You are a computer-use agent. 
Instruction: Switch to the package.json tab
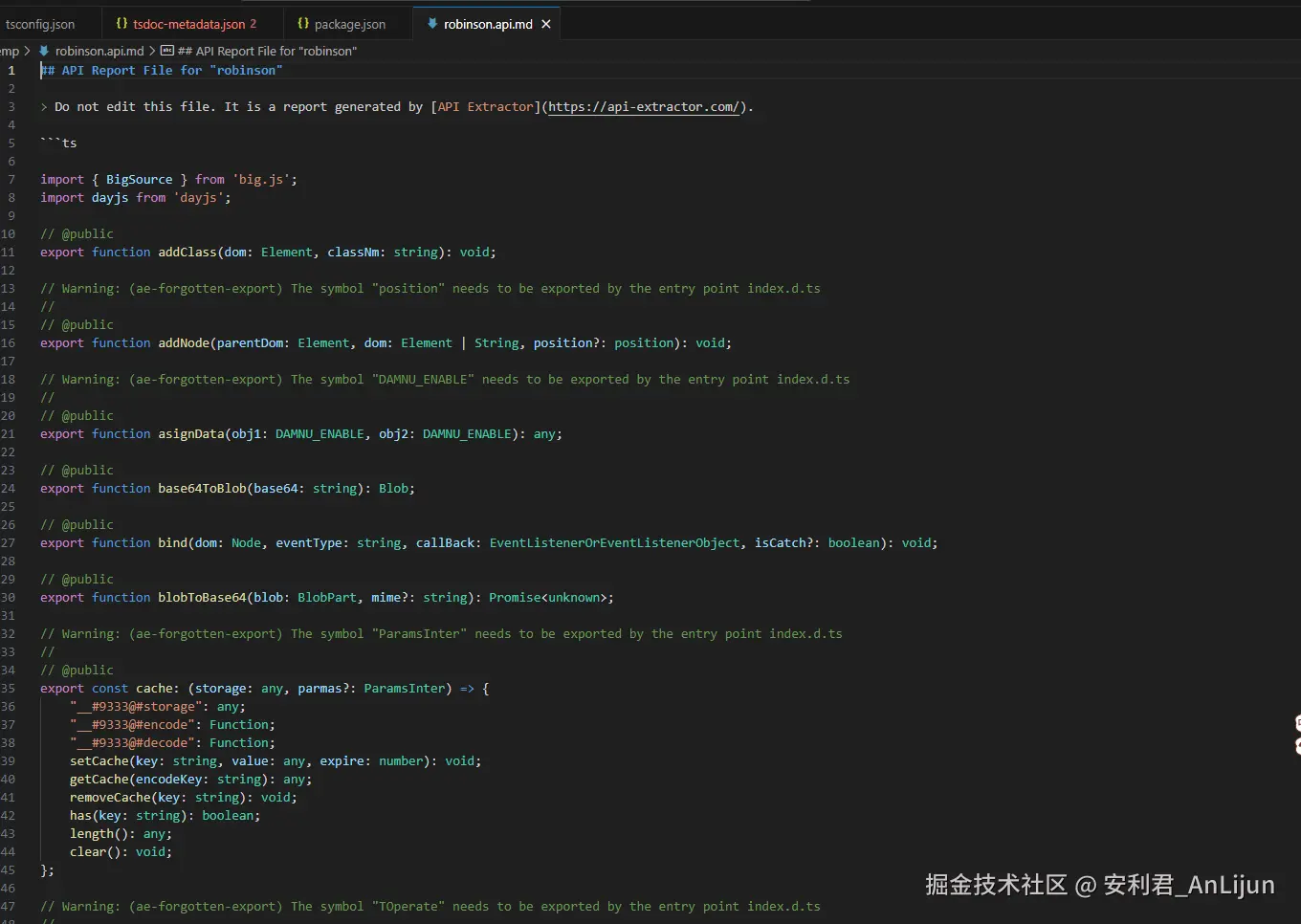[349, 24]
